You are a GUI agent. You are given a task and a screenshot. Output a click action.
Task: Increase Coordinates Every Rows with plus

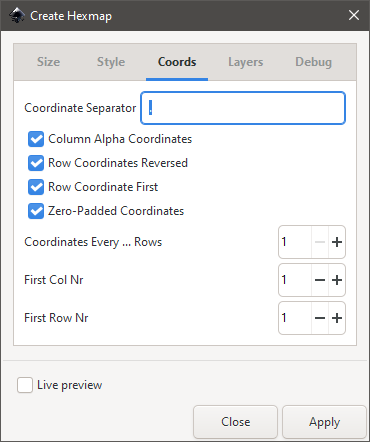(x=337, y=242)
